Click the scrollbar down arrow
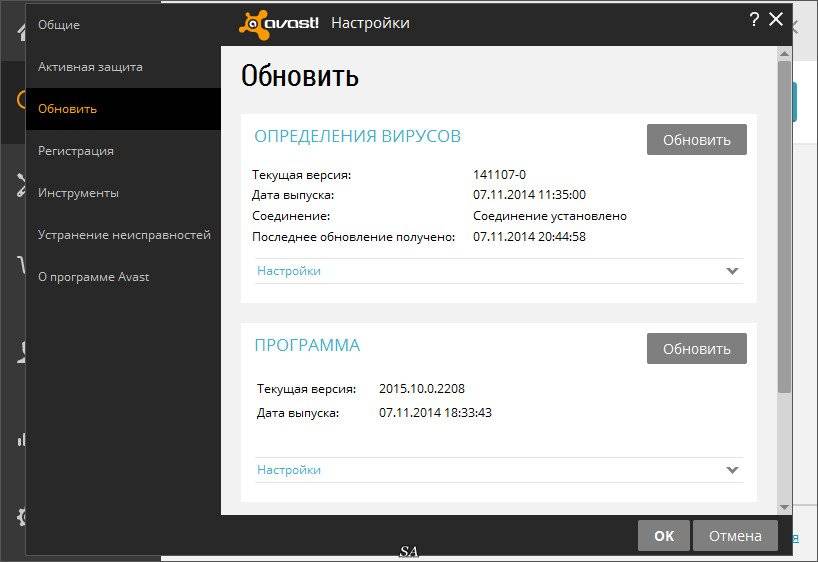Screen dimensions: 818x562 784,507
